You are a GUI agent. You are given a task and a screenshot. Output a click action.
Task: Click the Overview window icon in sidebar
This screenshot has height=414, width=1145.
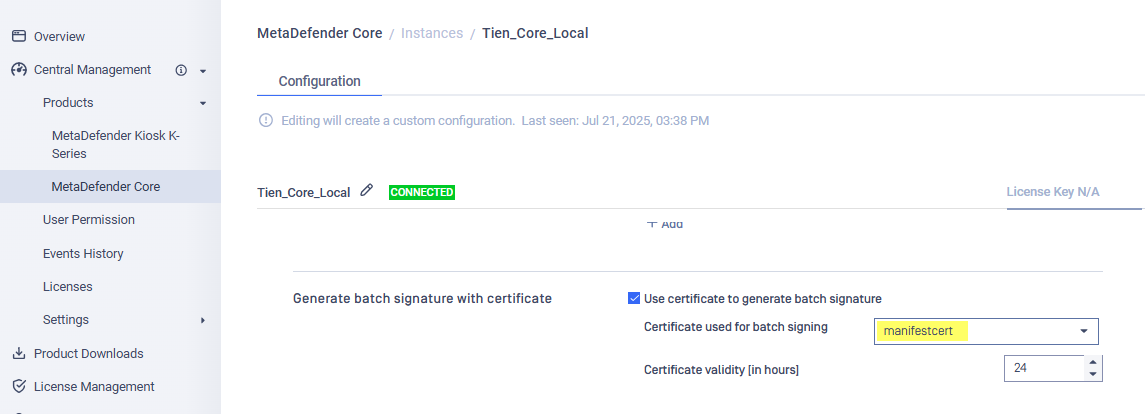click(x=19, y=36)
